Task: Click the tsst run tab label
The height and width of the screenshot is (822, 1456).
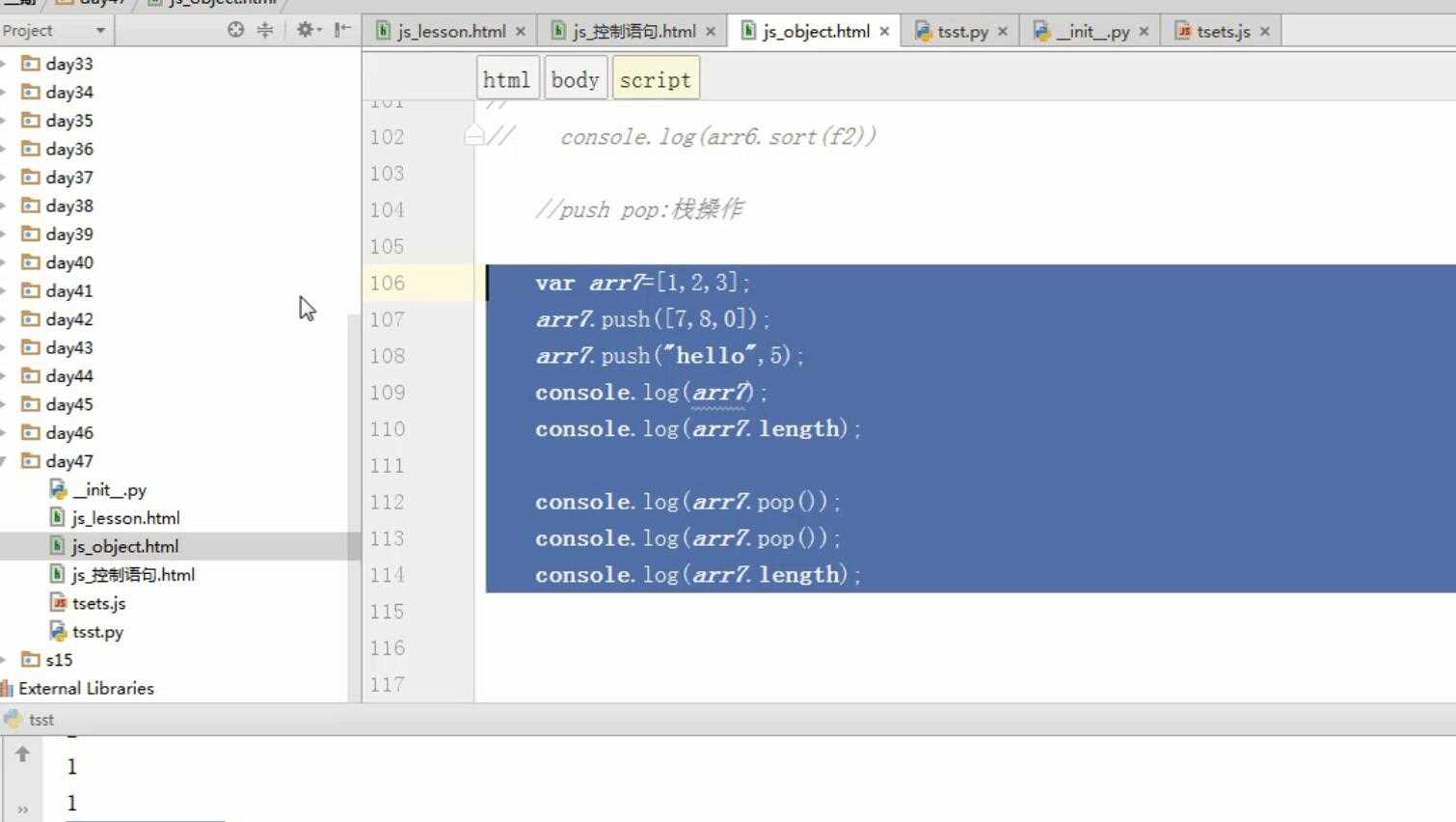Action: tap(41, 720)
